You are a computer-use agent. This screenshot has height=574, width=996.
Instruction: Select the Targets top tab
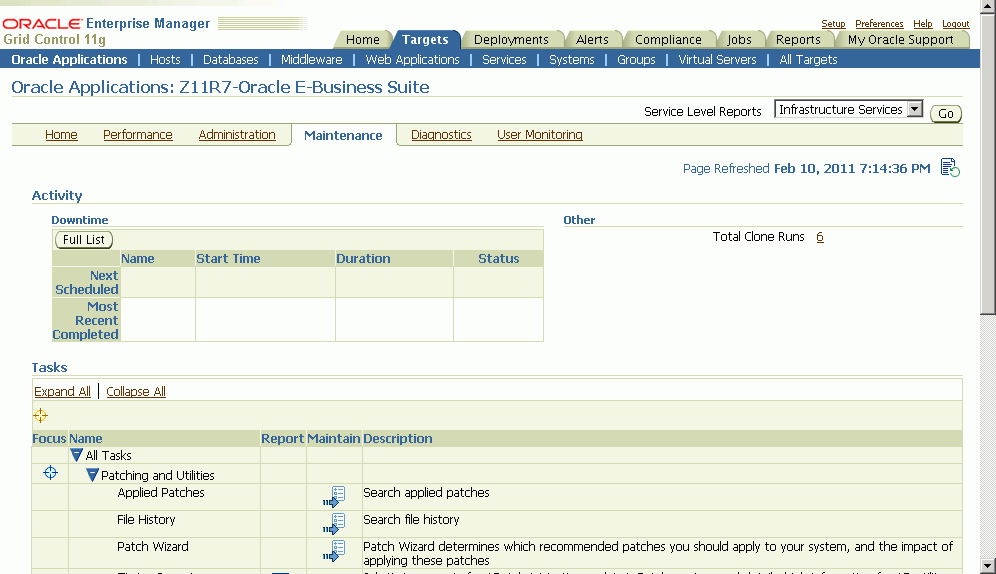click(425, 39)
